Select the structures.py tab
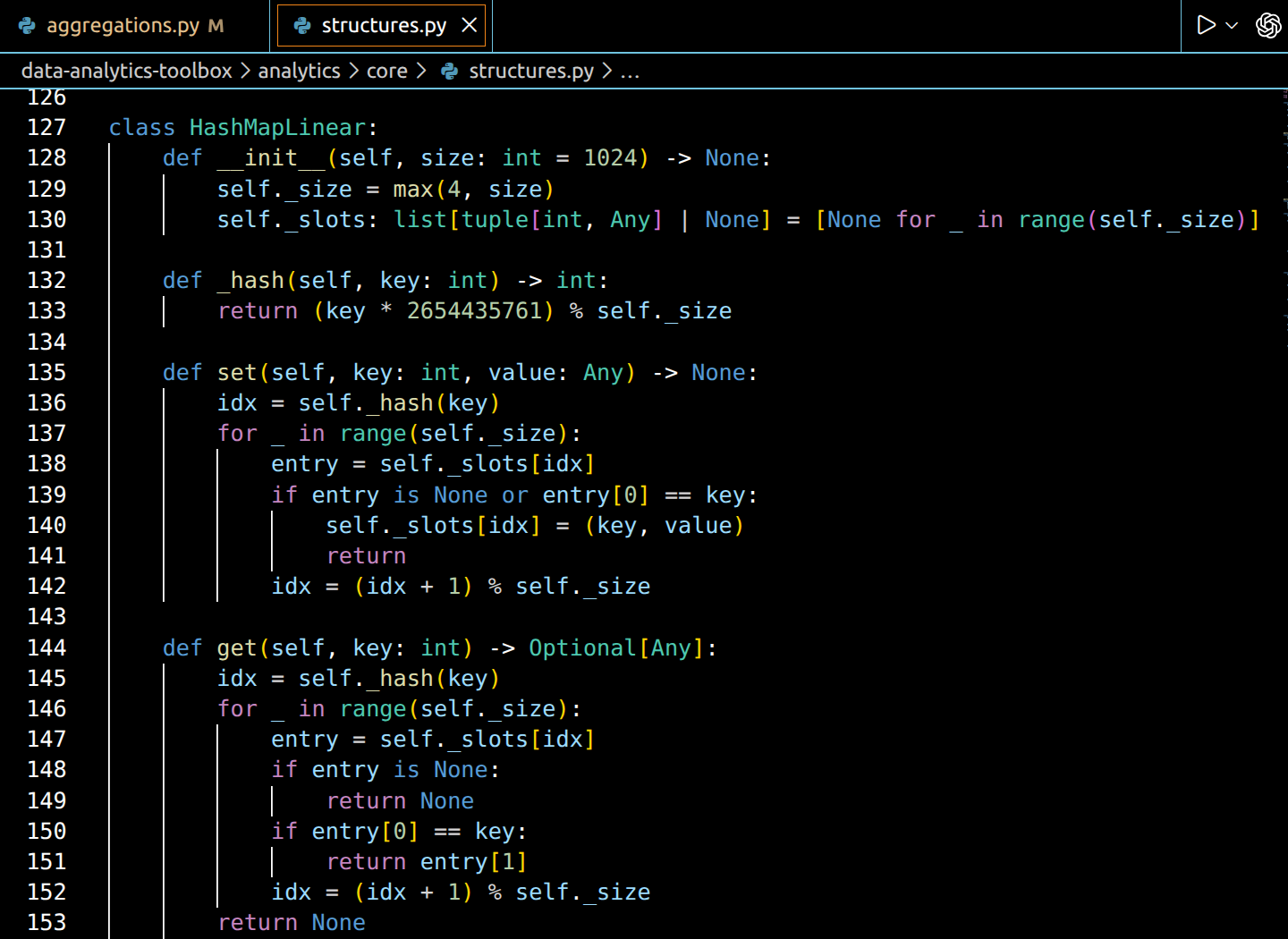1288x939 pixels. pos(384,26)
